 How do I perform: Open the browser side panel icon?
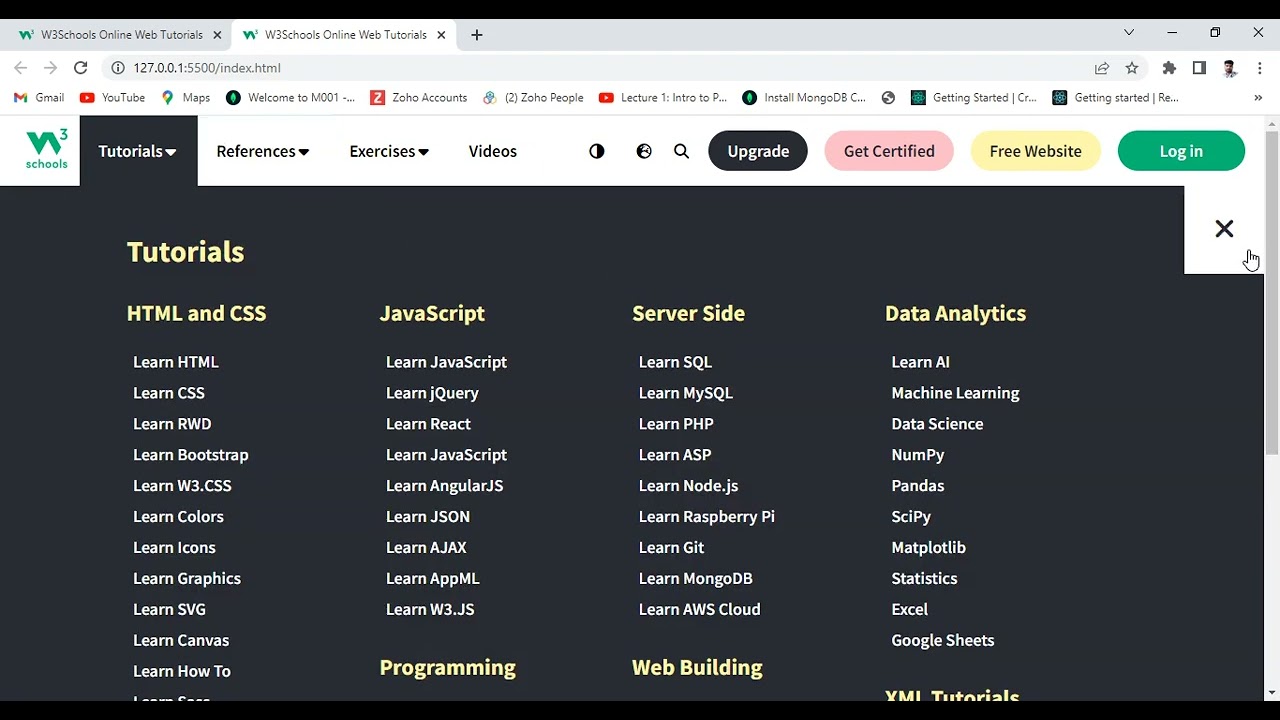click(1199, 68)
